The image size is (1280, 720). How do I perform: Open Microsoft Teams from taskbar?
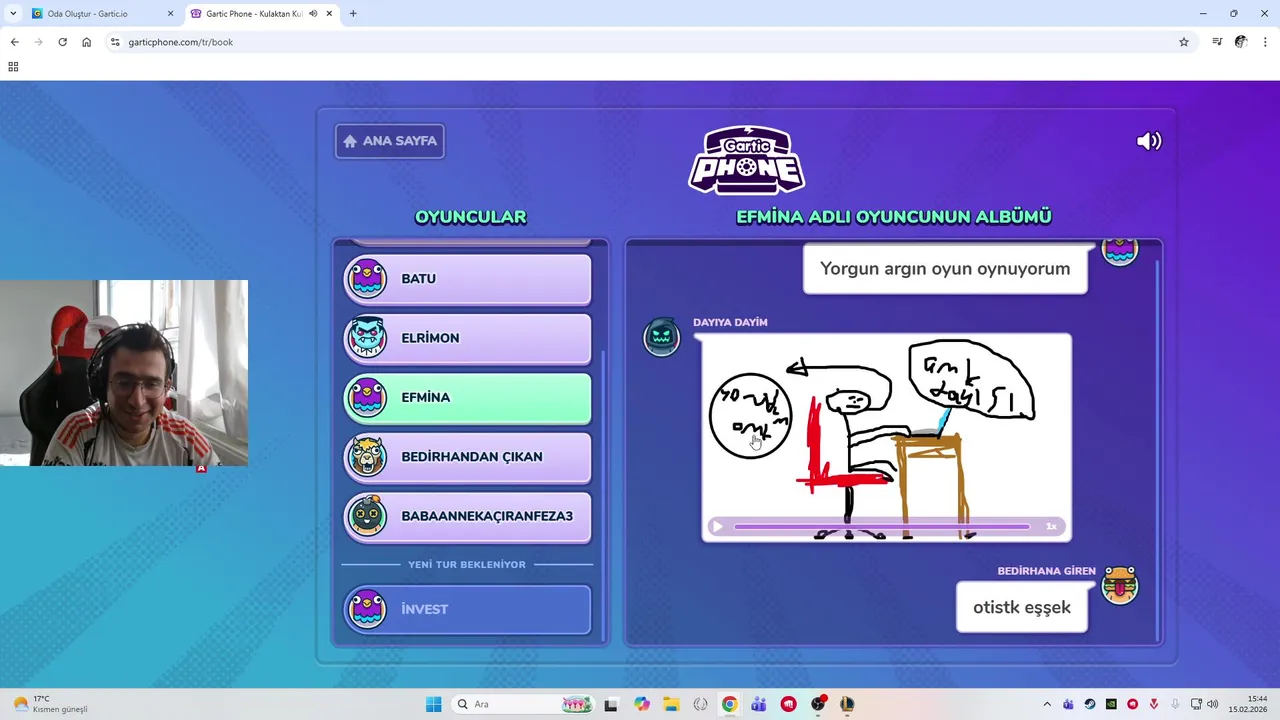click(759, 704)
